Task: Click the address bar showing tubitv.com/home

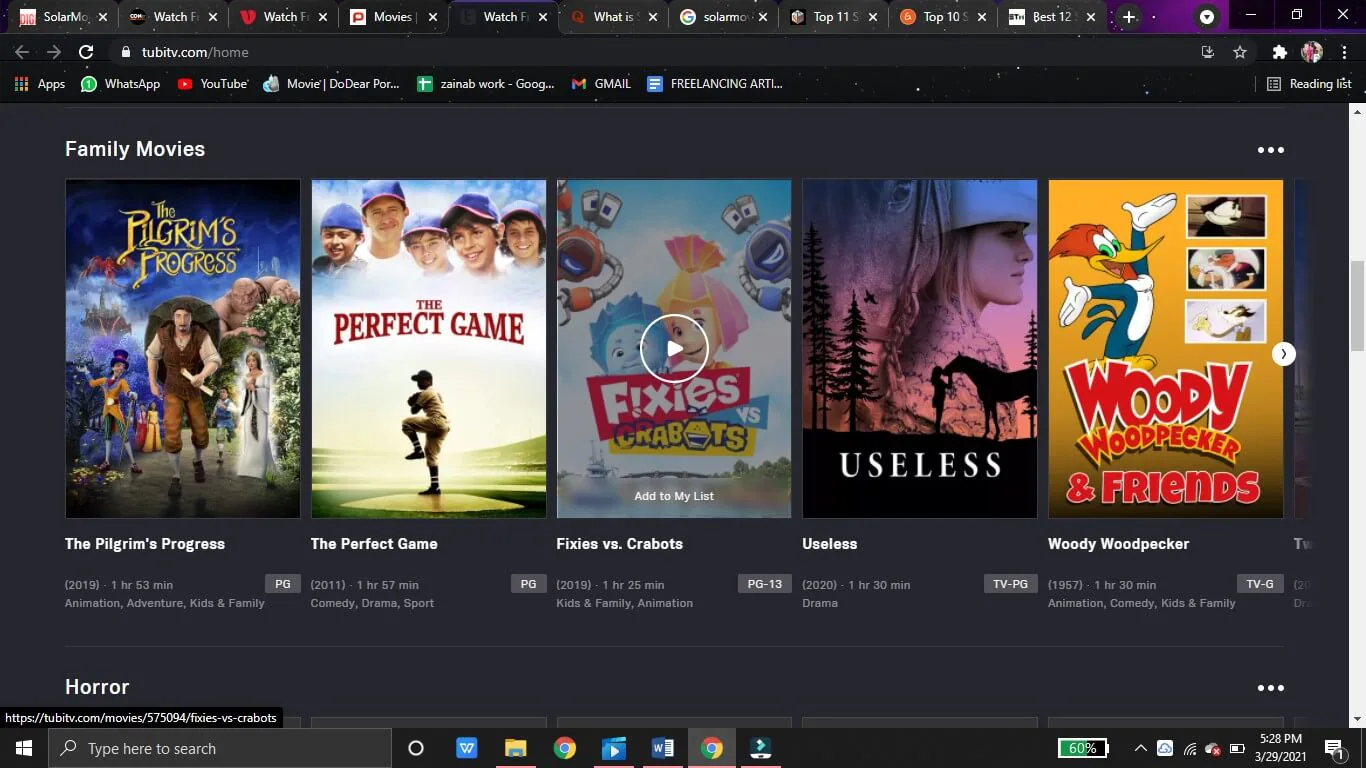Action: (650, 52)
